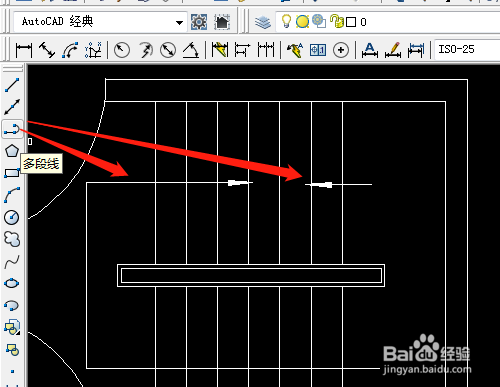Toggle layer 0 viewport freeze icon
Viewport: 500px width, 387px height.
[319, 21]
